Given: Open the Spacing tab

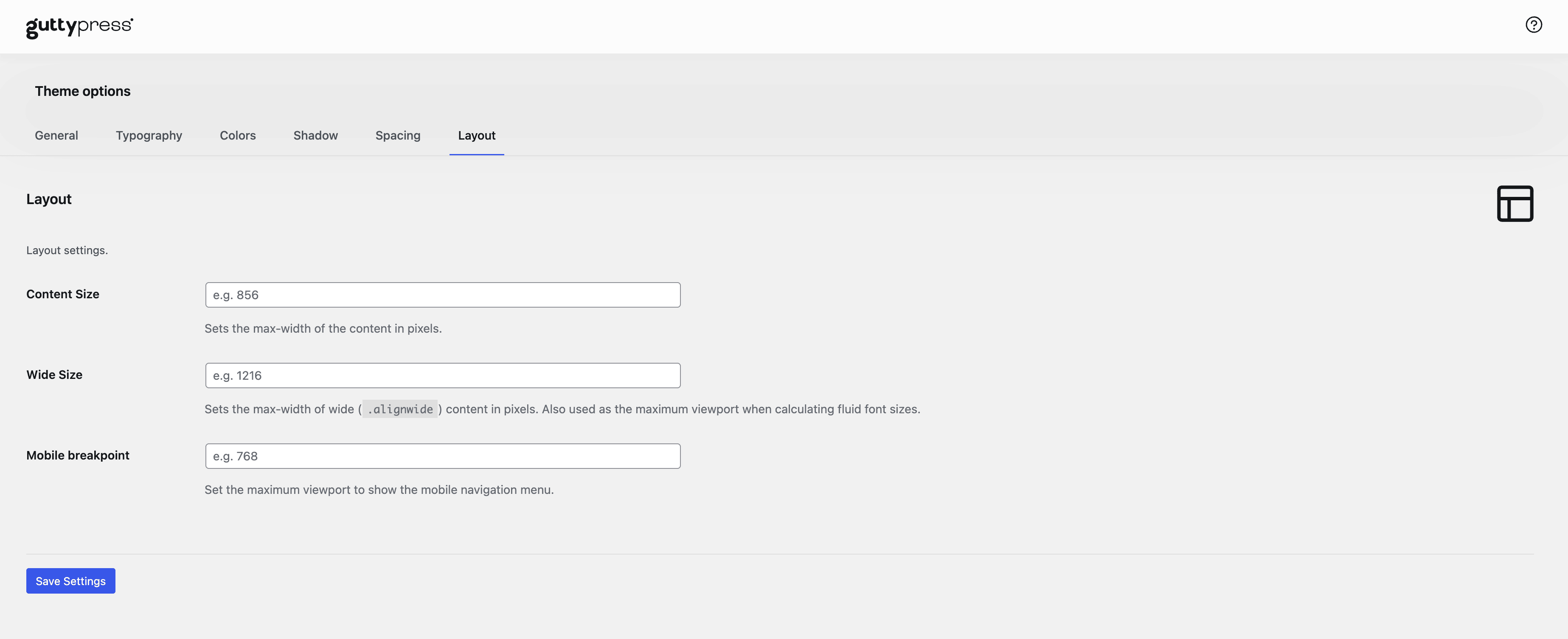Looking at the screenshot, I should 398,135.
